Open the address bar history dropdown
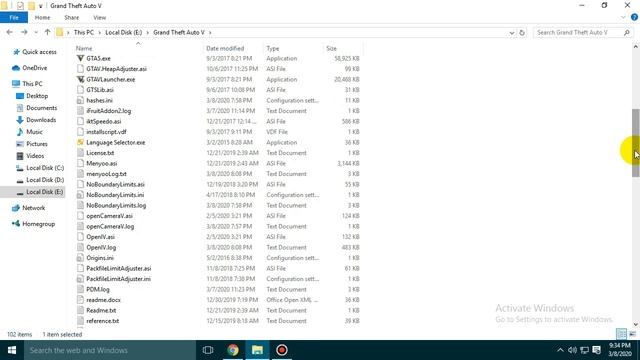640x360 pixels. coord(512,33)
